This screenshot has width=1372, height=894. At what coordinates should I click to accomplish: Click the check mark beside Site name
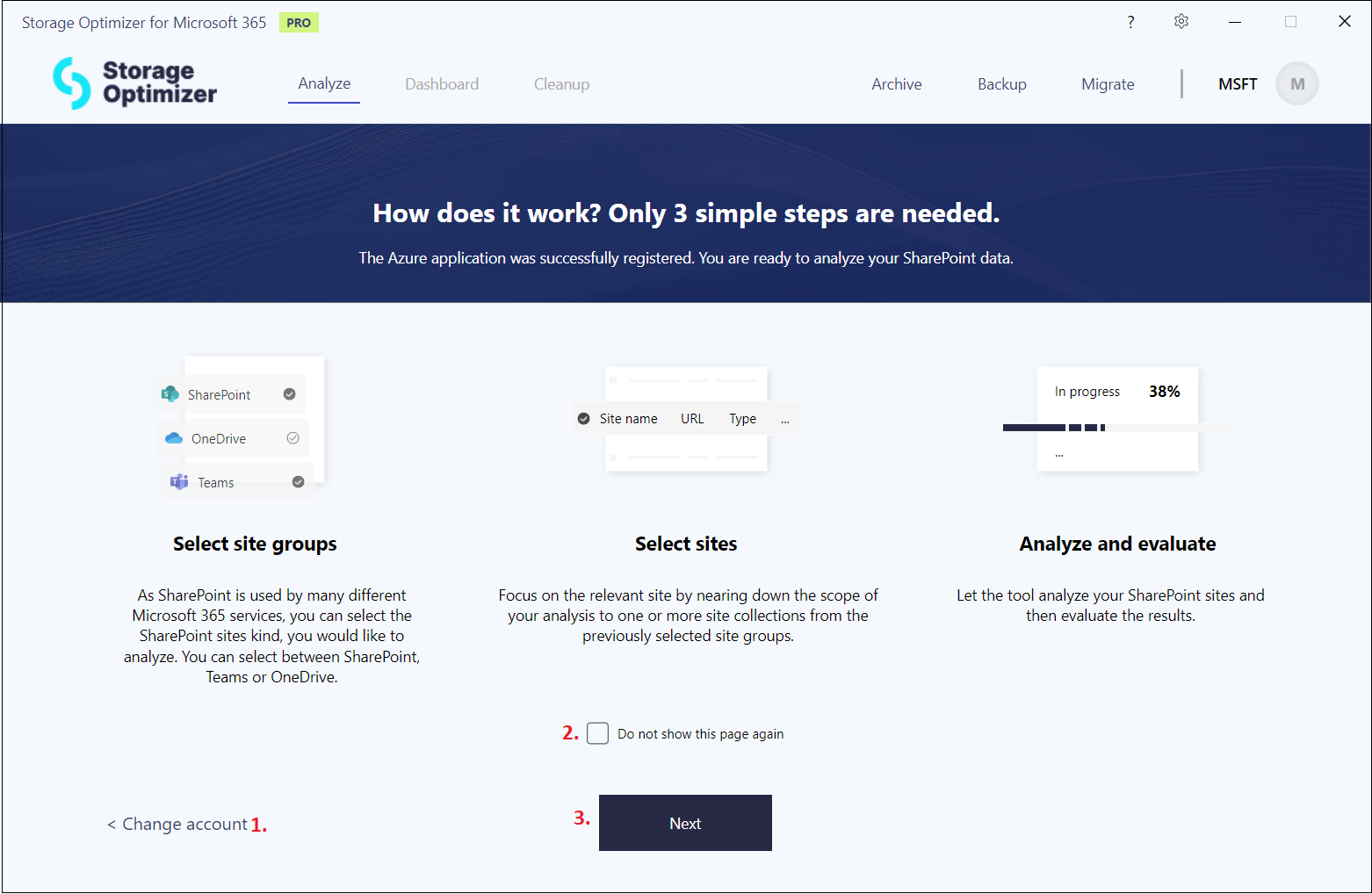pos(583,419)
